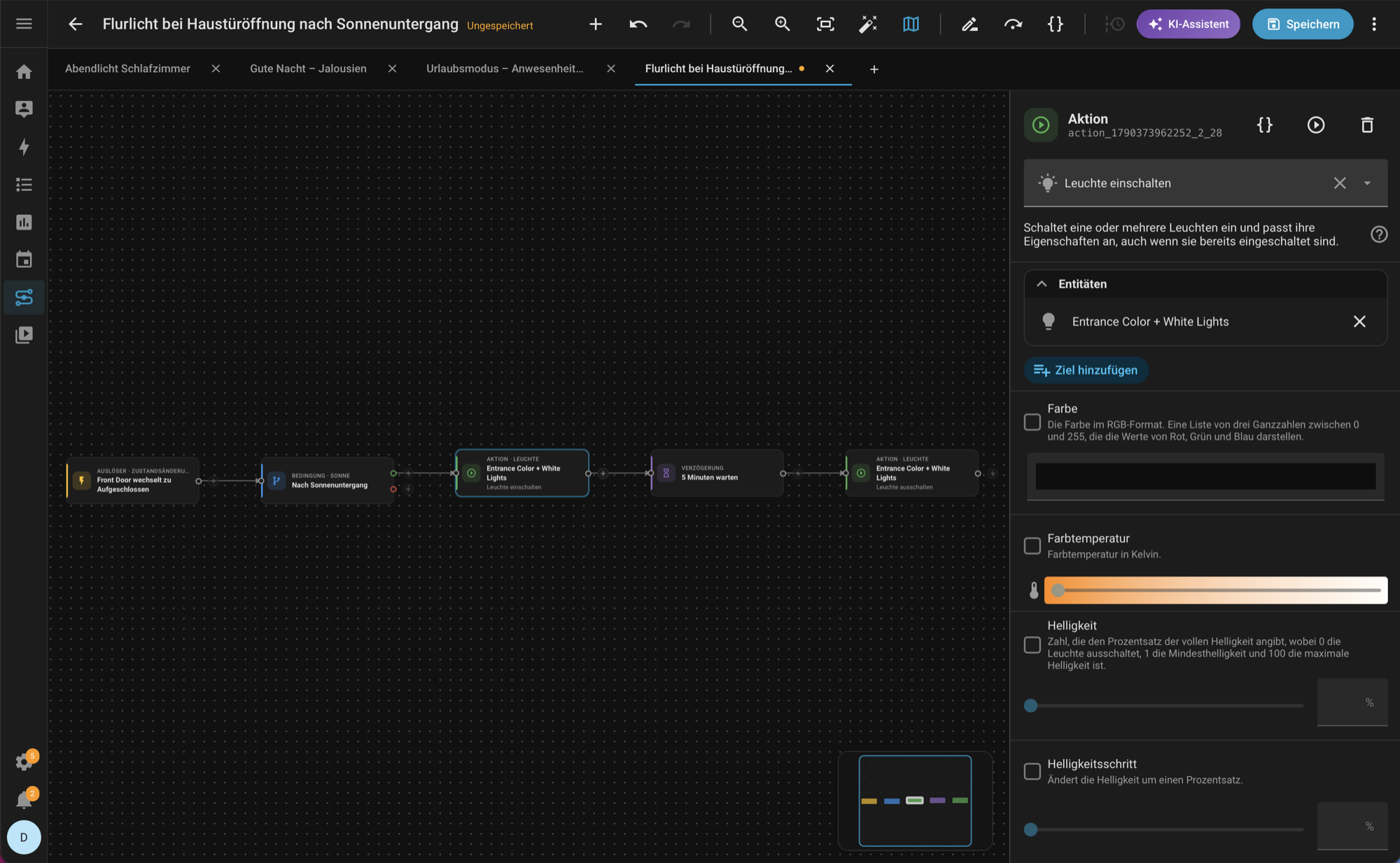Open the Leuchte einschalten action dropdown
The height and width of the screenshot is (863, 1400).
[1367, 183]
